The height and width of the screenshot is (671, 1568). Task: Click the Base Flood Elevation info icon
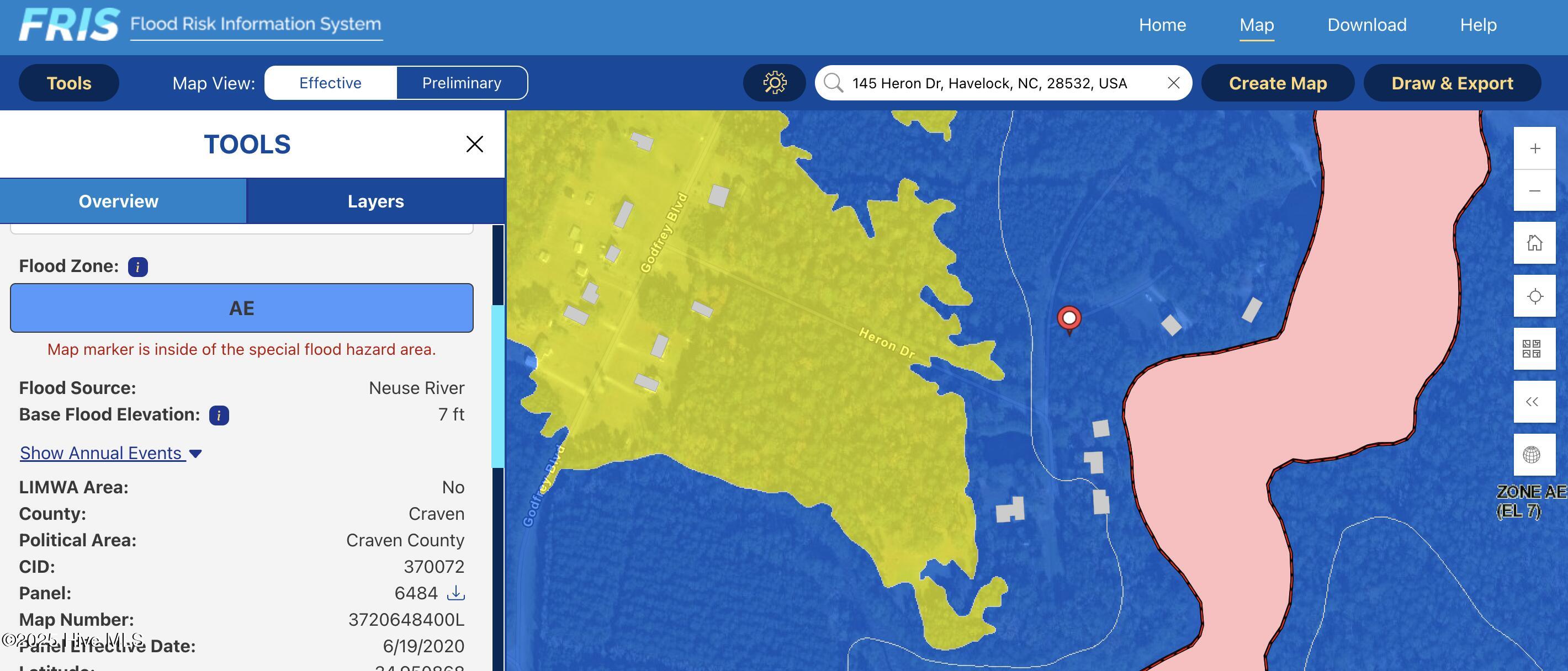point(219,416)
